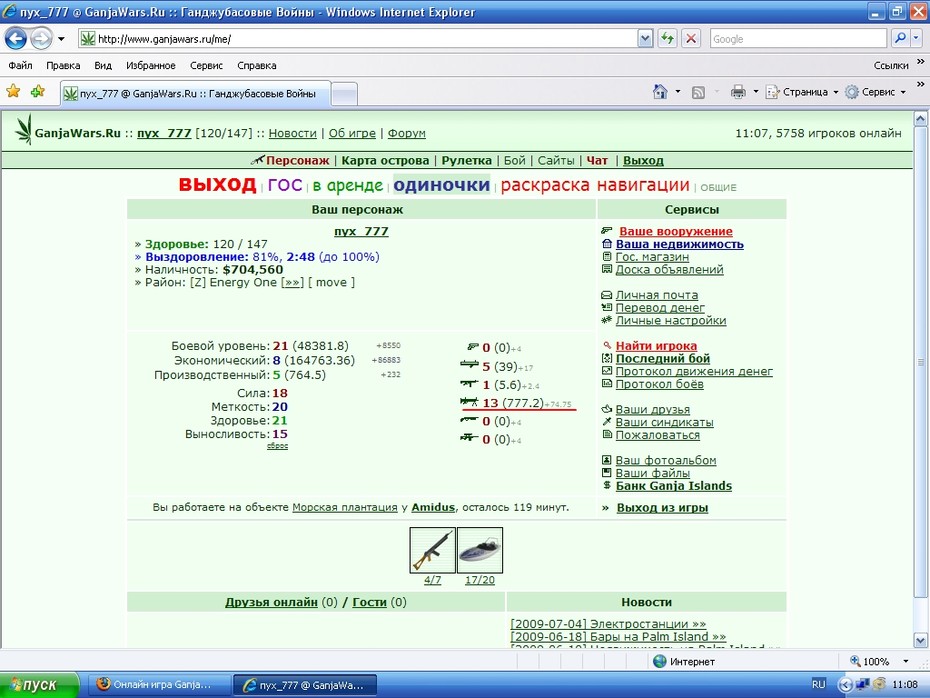Click the Refresh page icon

(x=667, y=39)
